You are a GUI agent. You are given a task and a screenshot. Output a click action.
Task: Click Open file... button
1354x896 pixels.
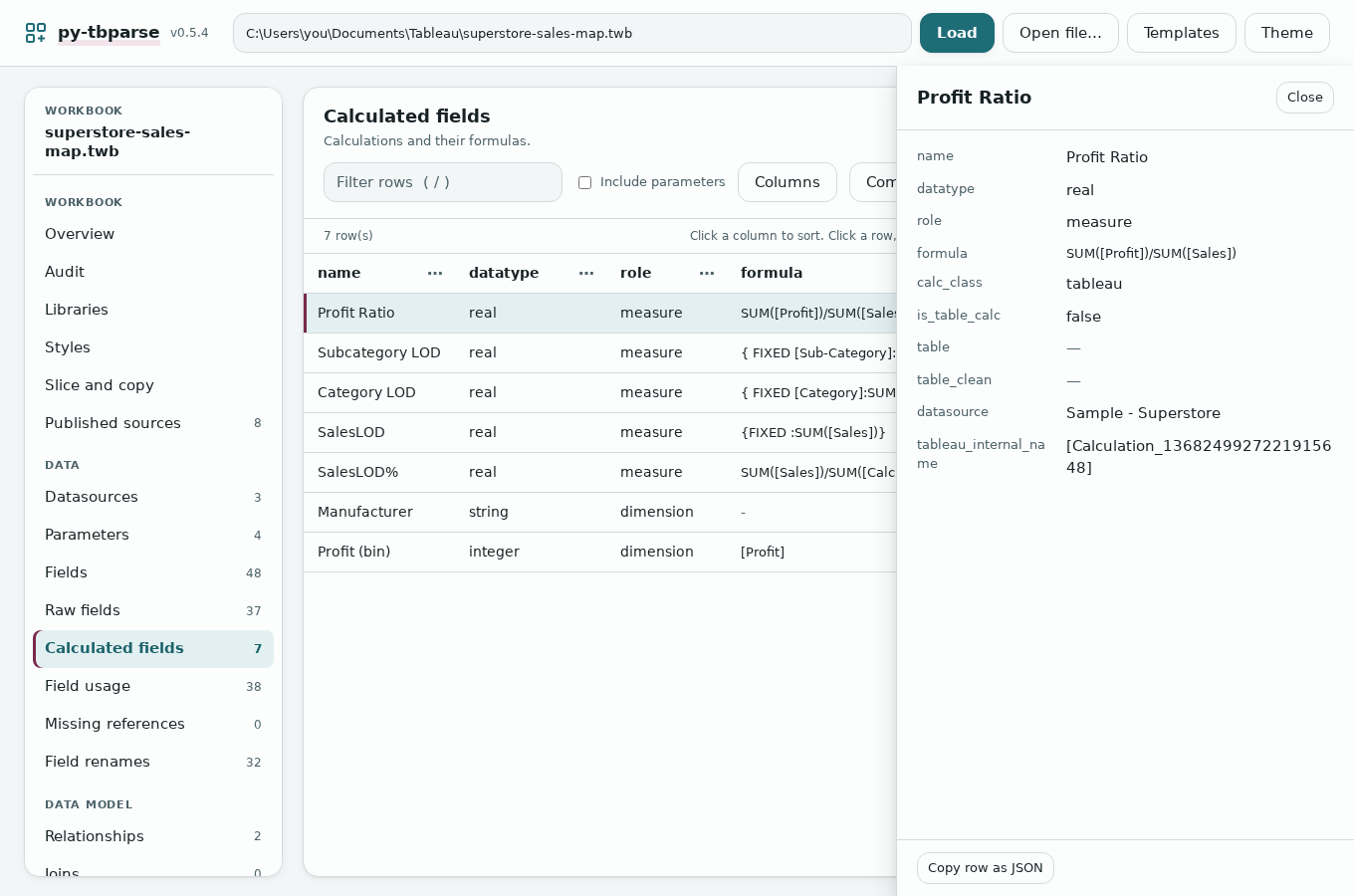tap(1060, 33)
